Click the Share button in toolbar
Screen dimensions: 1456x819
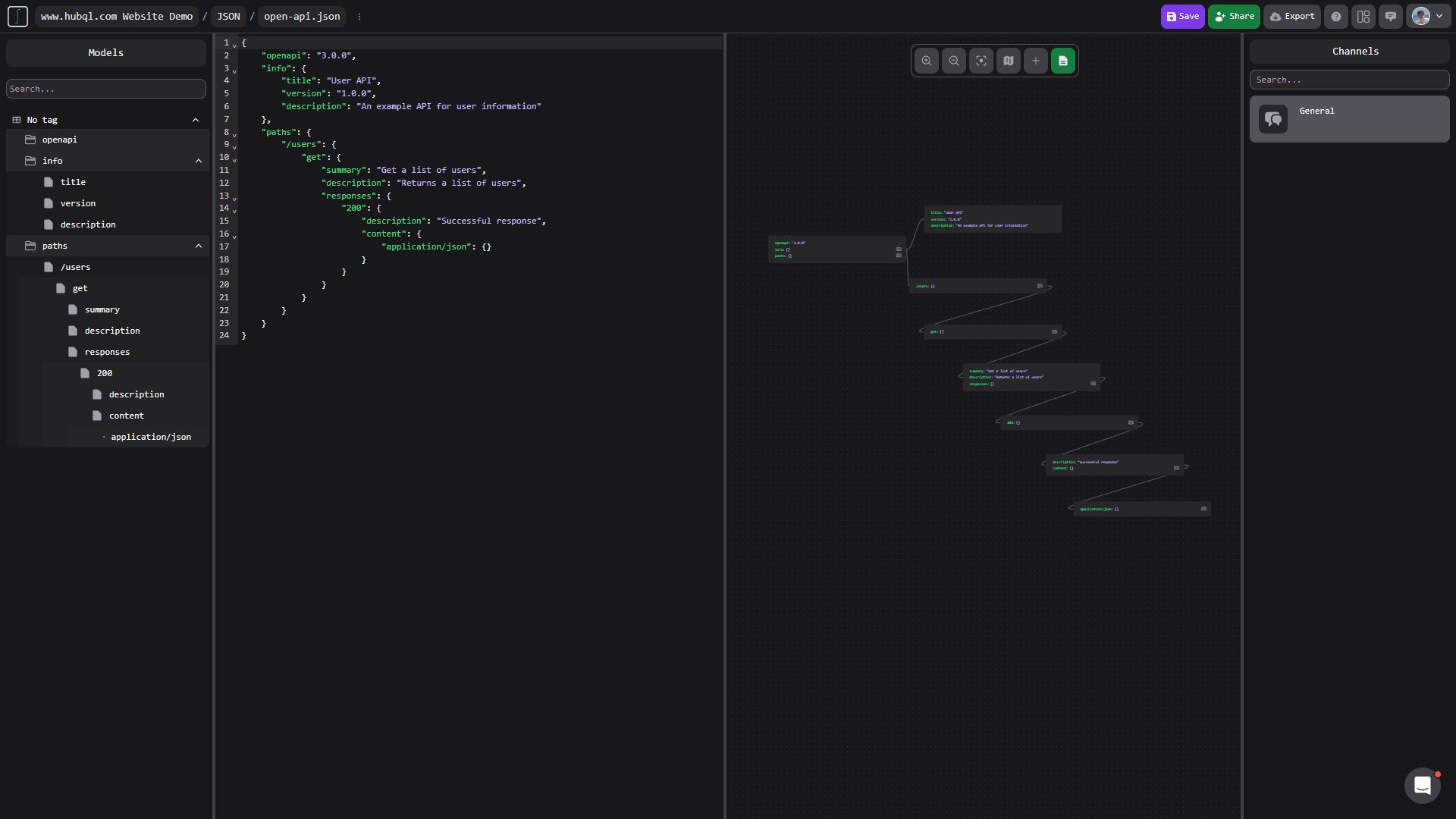(x=1233, y=16)
